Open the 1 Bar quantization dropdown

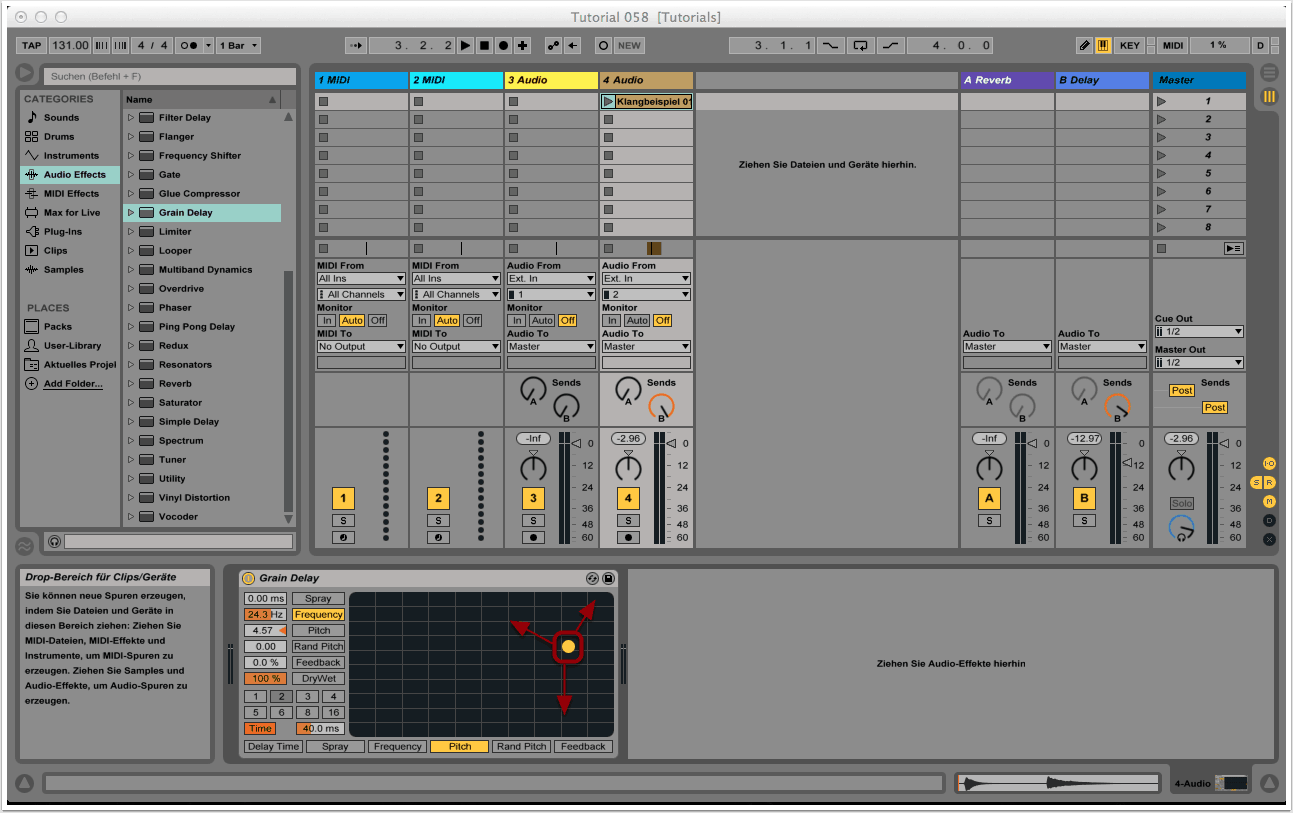[239, 46]
